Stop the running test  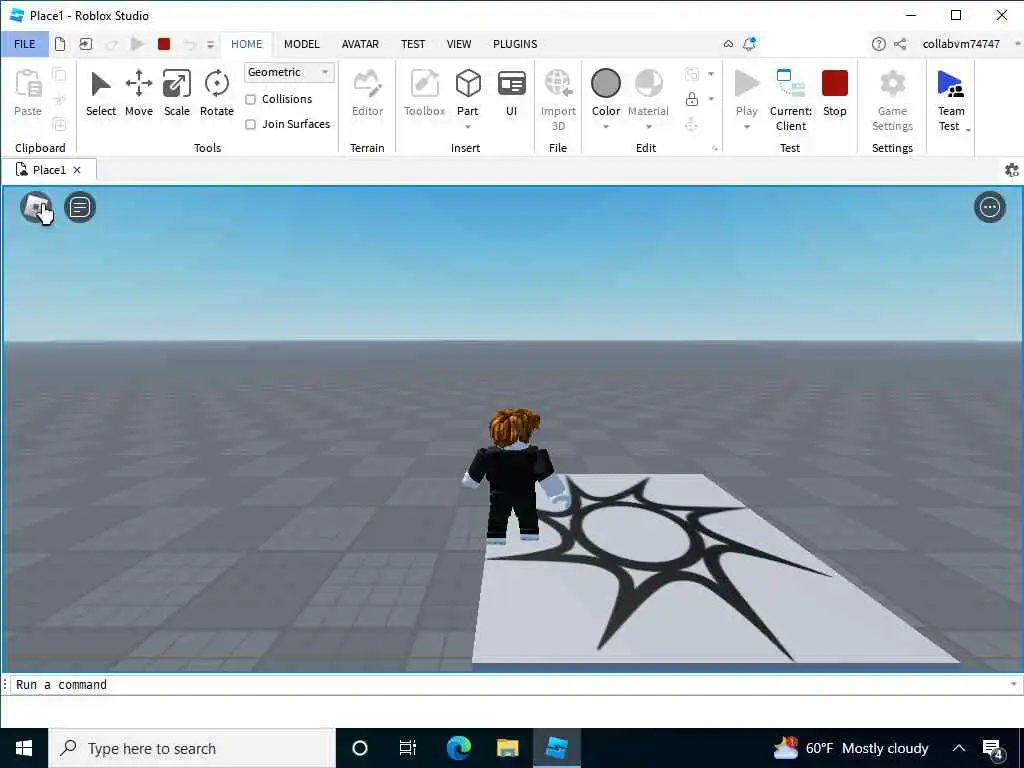[x=835, y=94]
